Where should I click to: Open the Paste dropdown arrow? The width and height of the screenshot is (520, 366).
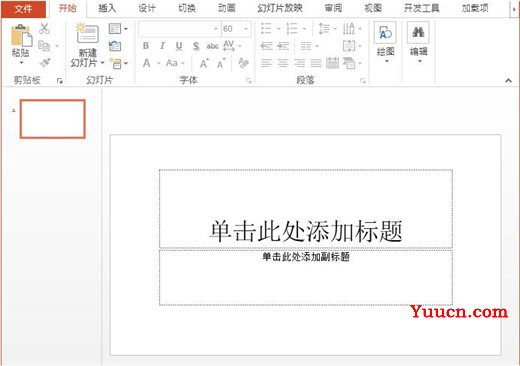[x=21, y=63]
